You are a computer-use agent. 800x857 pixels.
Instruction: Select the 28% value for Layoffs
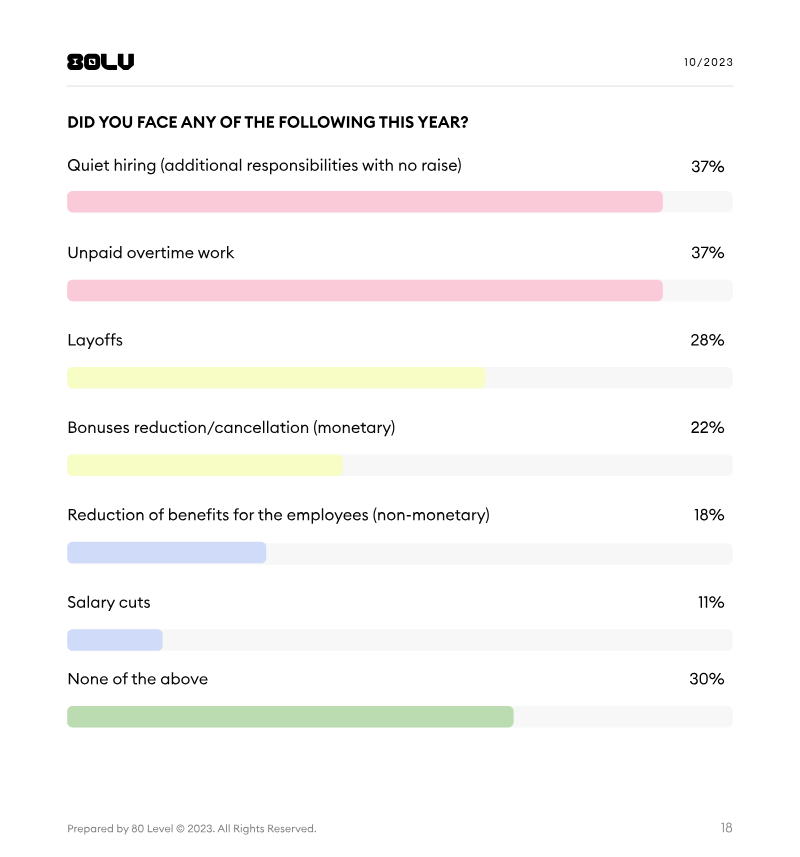coord(707,340)
